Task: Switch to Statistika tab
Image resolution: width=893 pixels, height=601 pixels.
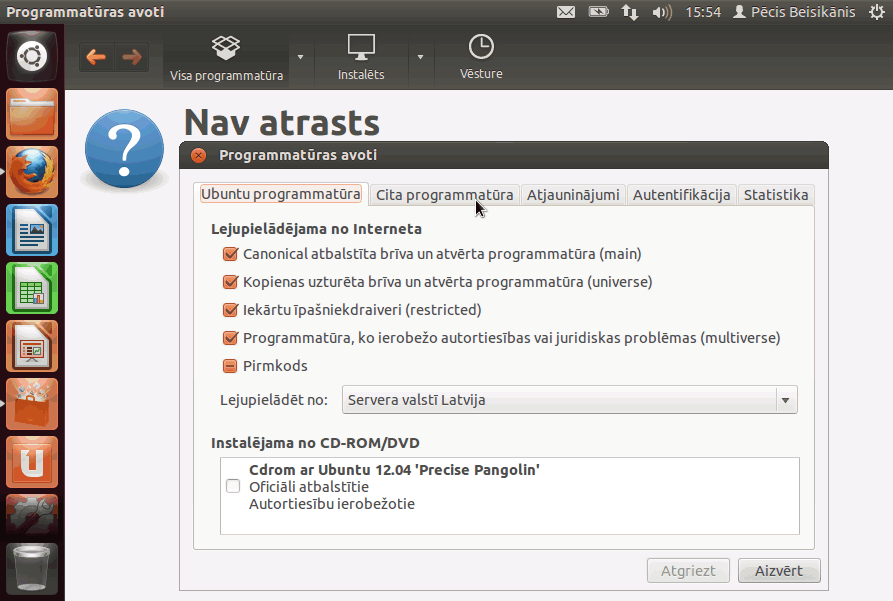Action: pos(776,195)
